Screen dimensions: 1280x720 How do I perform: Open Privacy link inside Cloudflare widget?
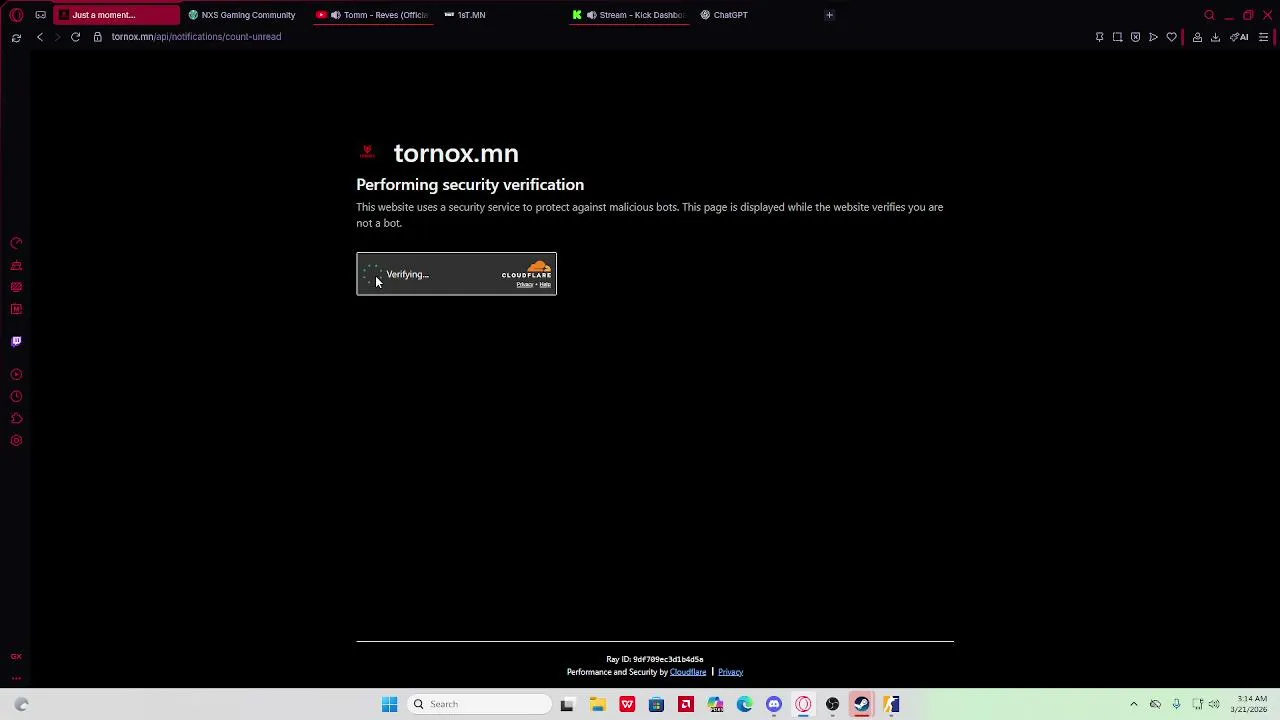click(x=524, y=285)
